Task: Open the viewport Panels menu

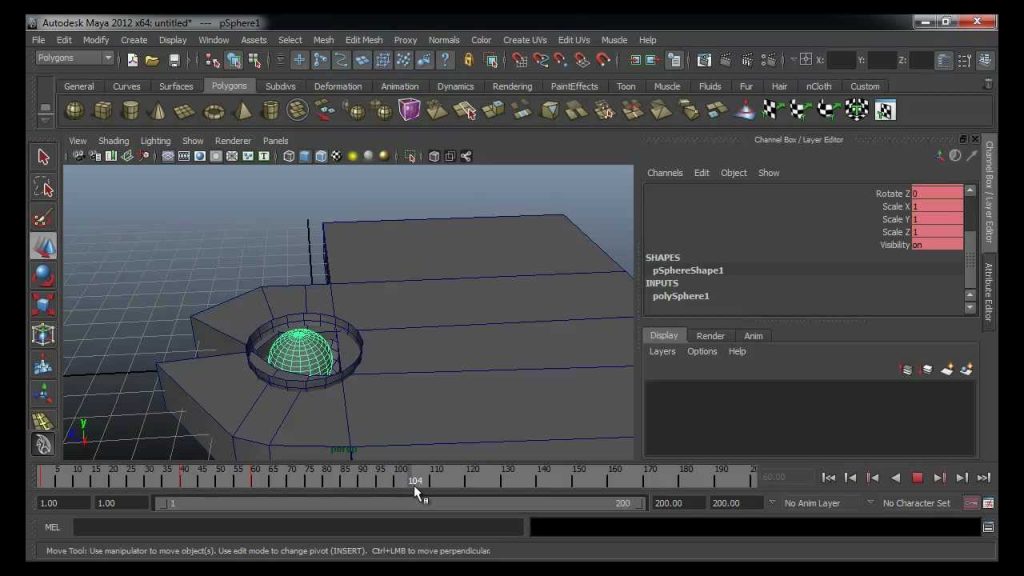Action: 276,140
